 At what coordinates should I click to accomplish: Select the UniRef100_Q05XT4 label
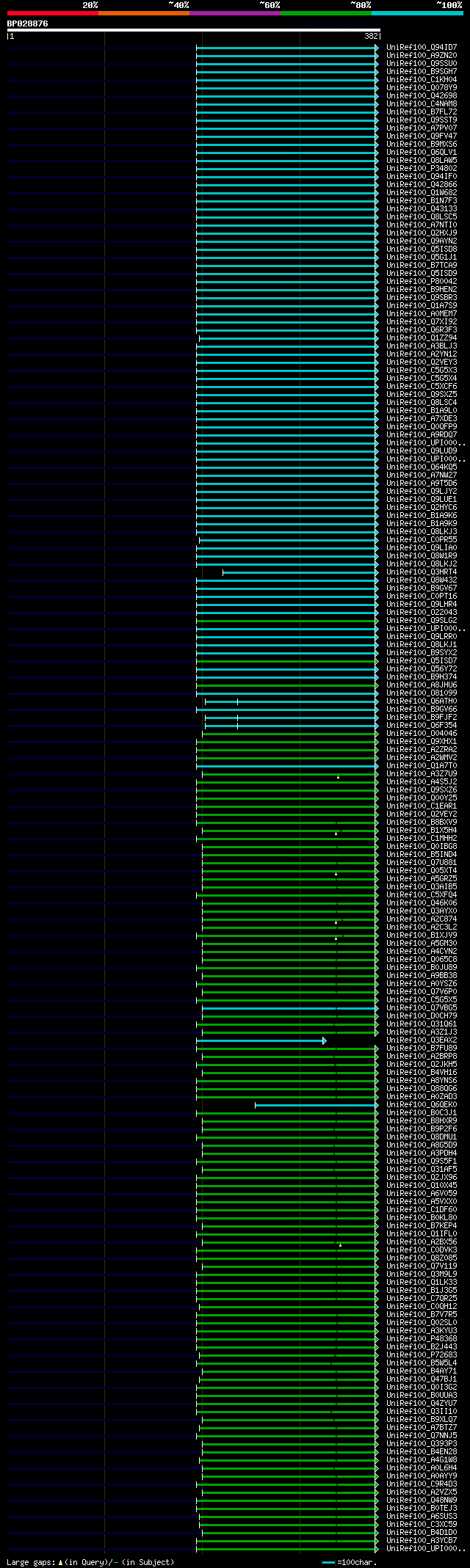click(422, 870)
